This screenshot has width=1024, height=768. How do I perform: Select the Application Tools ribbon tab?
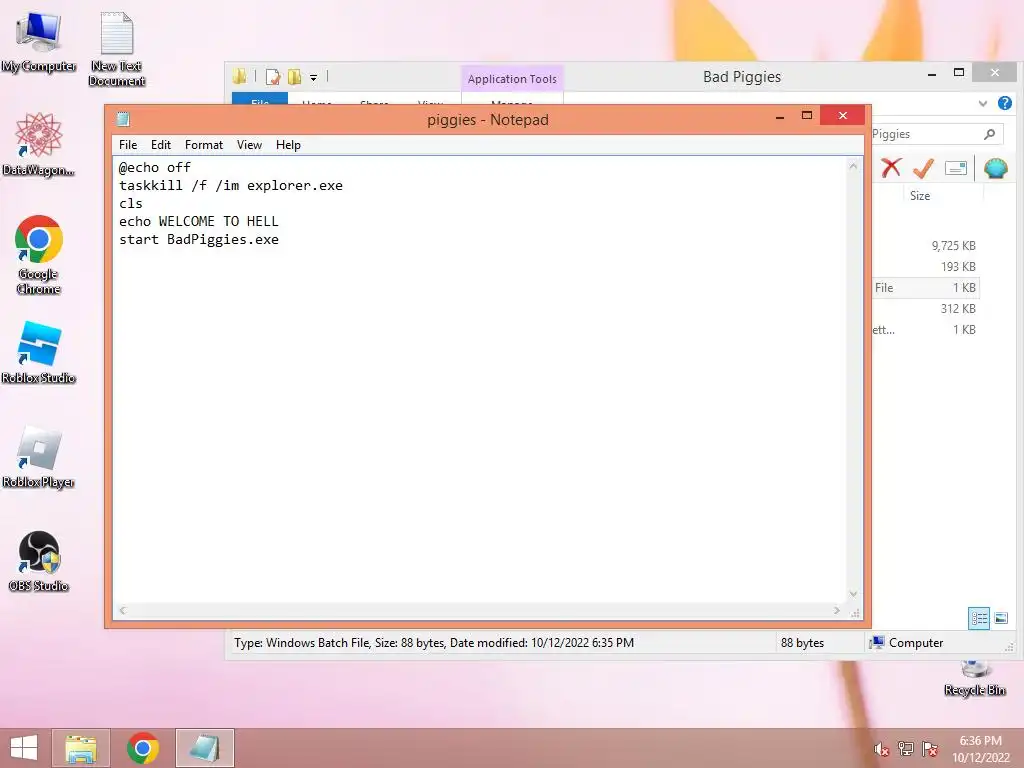coord(512,78)
